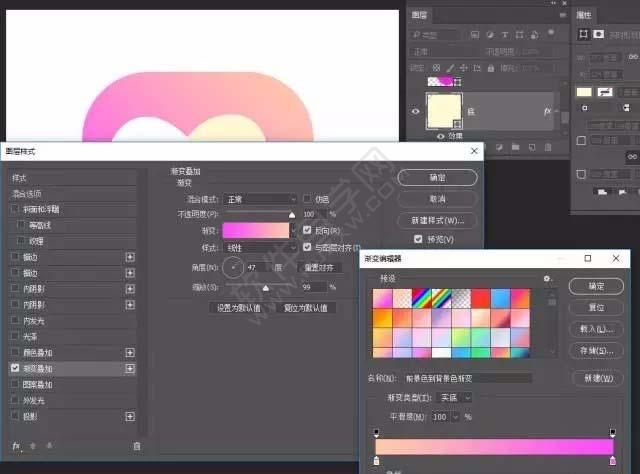The width and height of the screenshot is (640, 474).
Task: Toggle the 仿色 dither checkbox
Action: click(x=307, y=199)
